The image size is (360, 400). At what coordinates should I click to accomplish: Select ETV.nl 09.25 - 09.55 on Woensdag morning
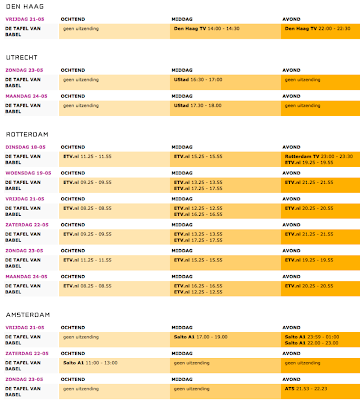click(87, 182)
